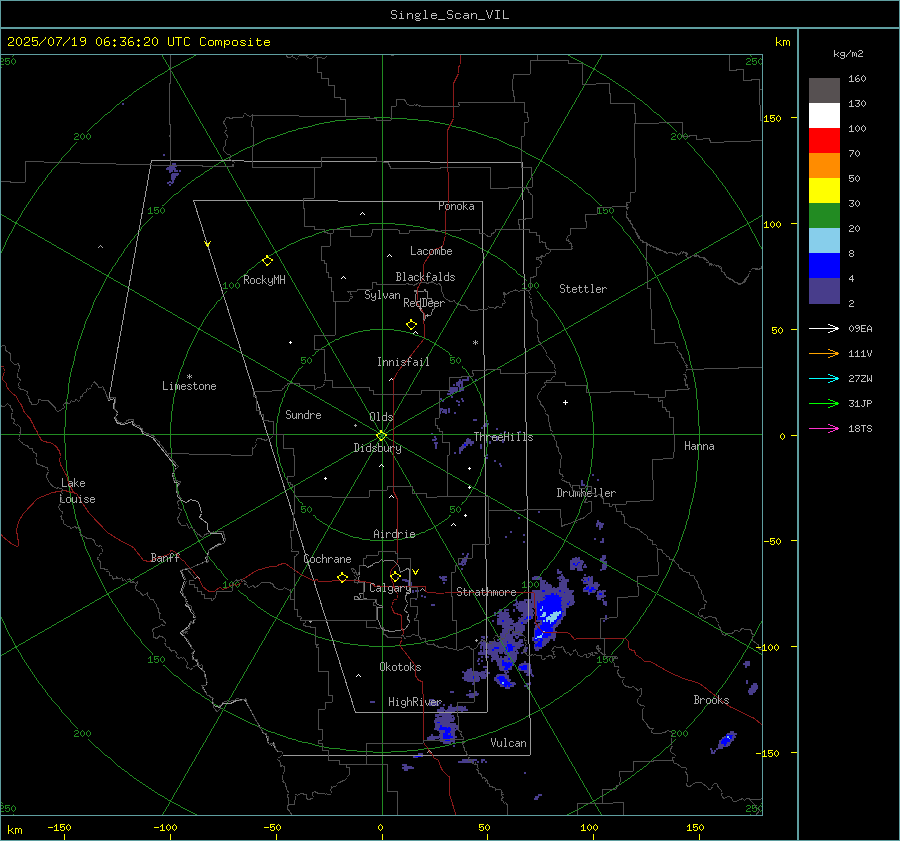Click the Limestone location label

pyautogui.click(x=189, y=386)
